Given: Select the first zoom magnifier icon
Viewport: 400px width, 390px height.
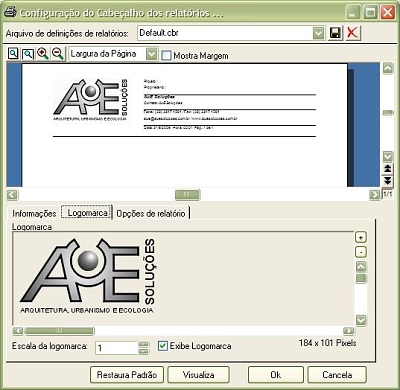Looking at the screenshot, I should pos(13,54).
